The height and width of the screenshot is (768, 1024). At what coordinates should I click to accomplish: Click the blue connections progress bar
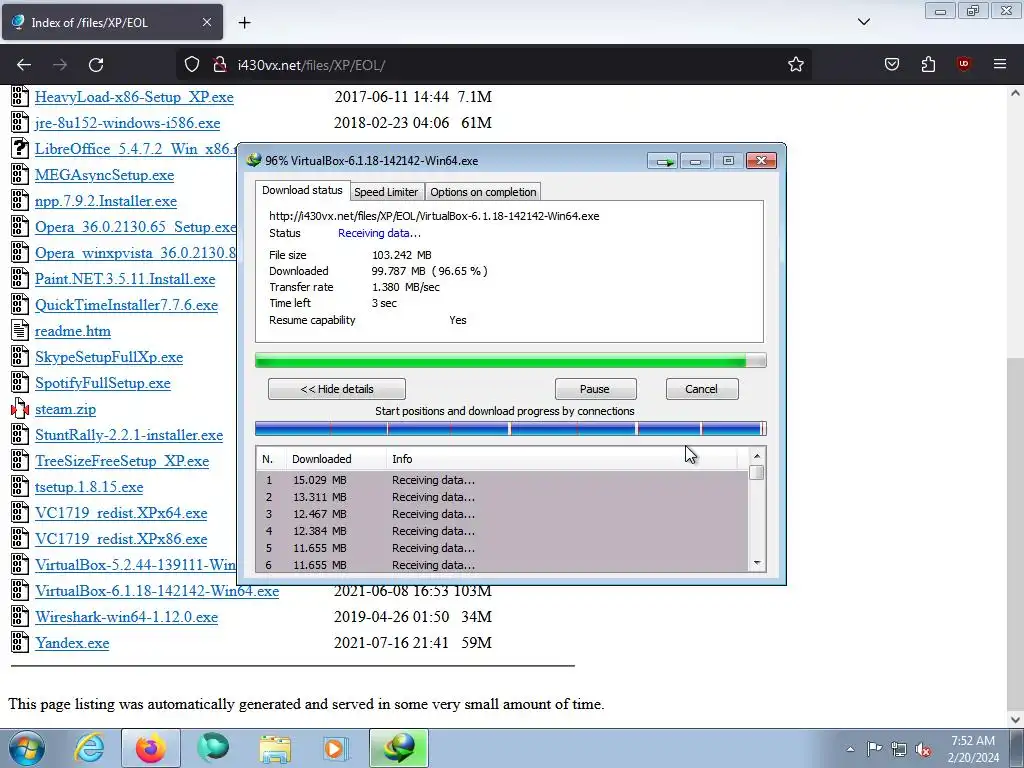coord(510,429)
